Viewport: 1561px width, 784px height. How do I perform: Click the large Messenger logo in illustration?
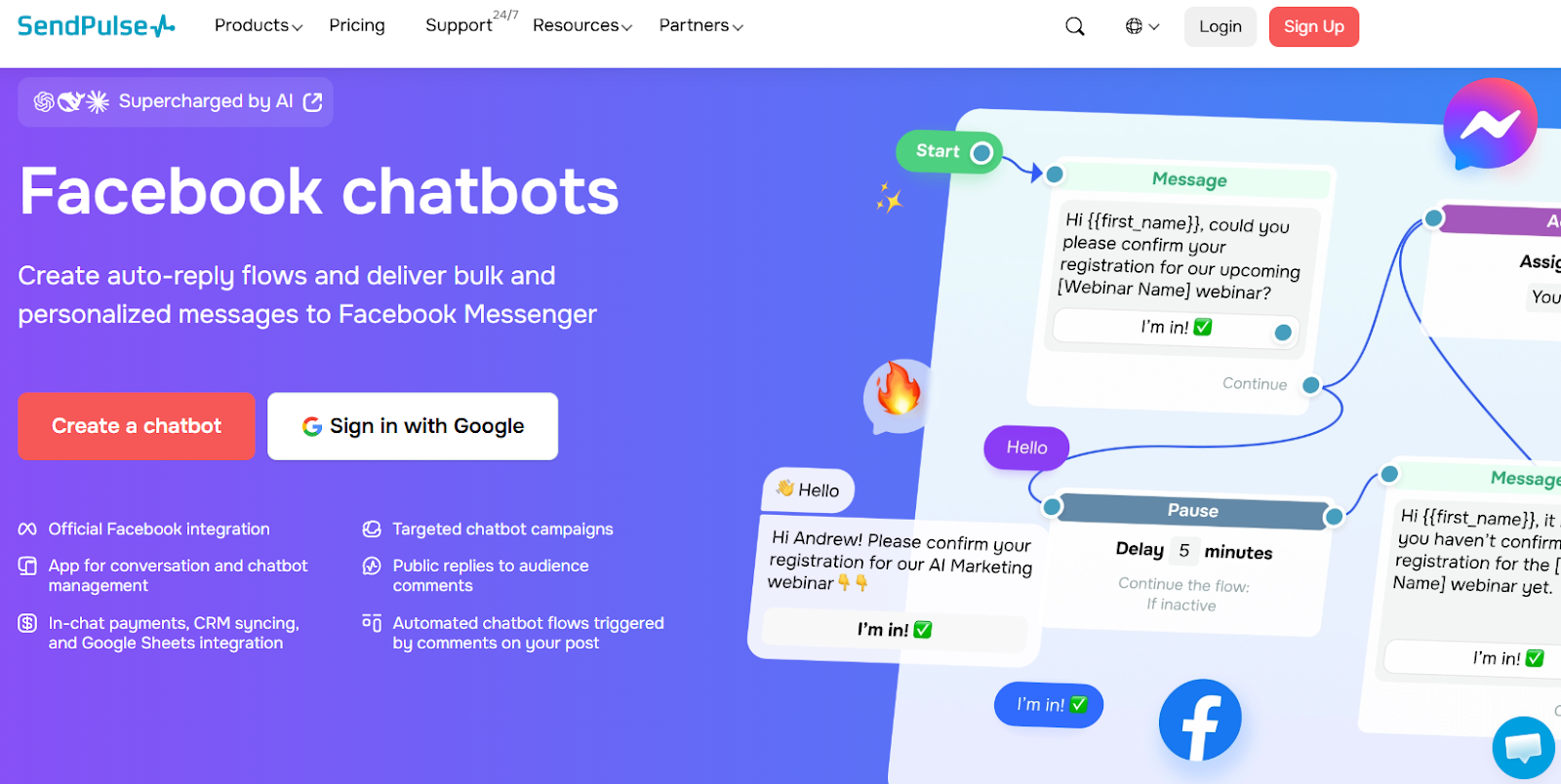tap(1490, 125)
